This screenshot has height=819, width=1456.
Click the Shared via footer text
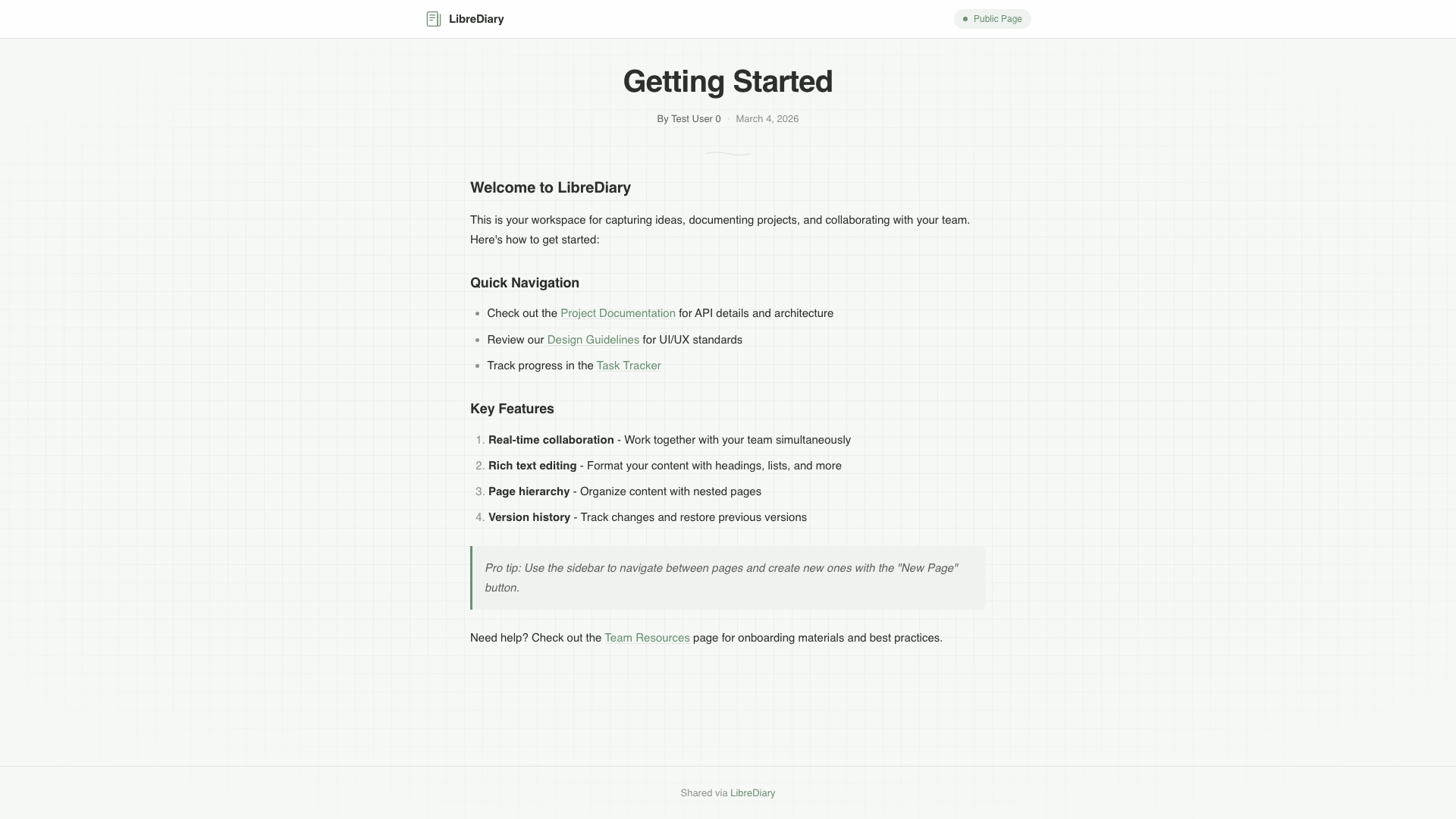click(702, 792)
